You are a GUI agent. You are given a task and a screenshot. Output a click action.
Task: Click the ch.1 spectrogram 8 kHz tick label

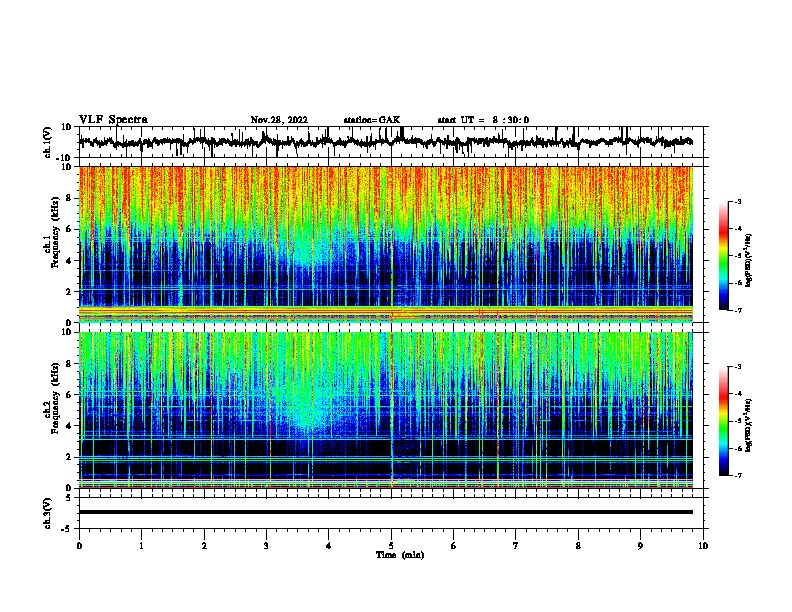pyautogui.click(x=69, y=198)
